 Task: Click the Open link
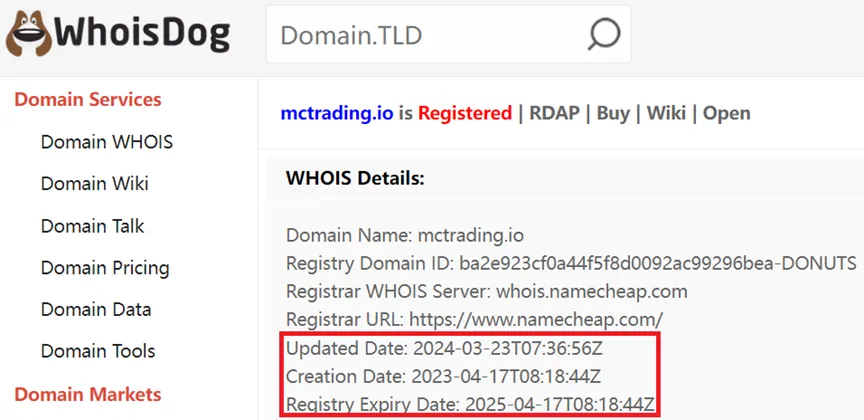[x=726, y=114]
